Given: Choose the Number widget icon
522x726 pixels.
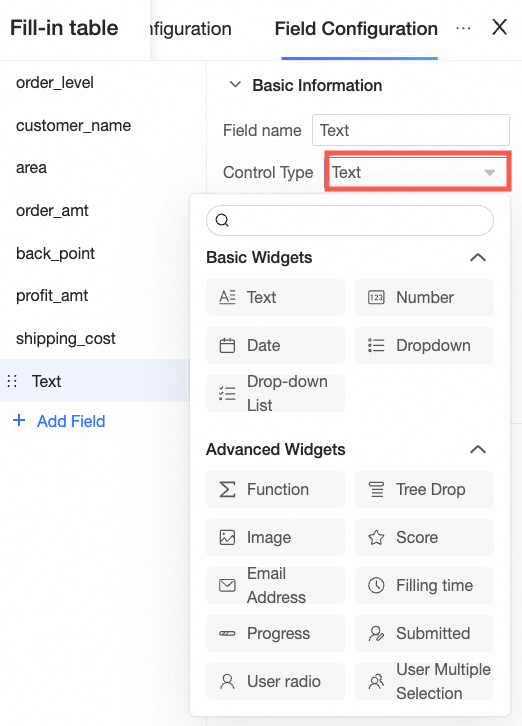Looking at the screenshot, I should pyautogui.click(x=376, y=297).
